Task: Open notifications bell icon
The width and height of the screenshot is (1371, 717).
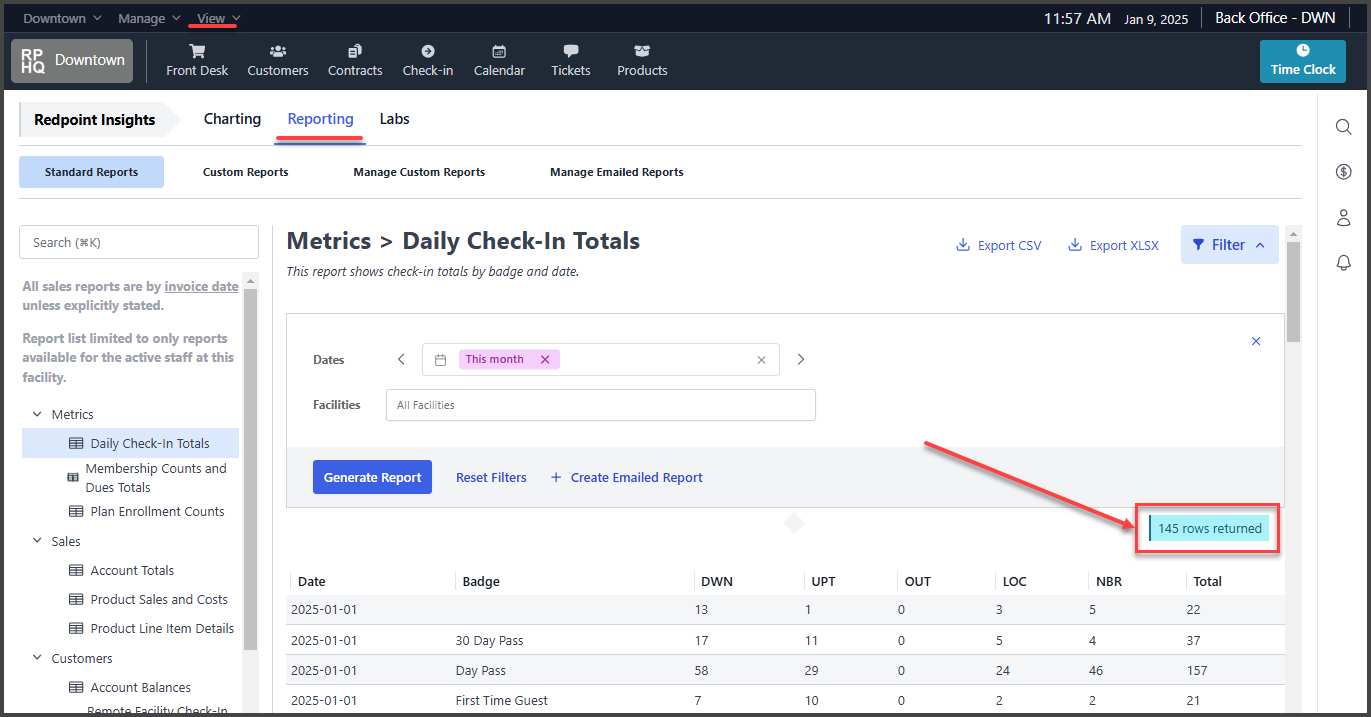Action: pos(1344,263)
